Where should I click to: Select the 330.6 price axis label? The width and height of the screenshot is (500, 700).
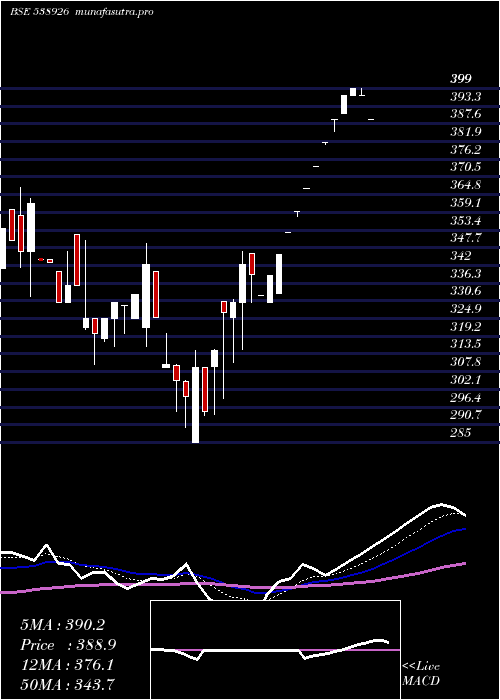click(x=466, y=292)
